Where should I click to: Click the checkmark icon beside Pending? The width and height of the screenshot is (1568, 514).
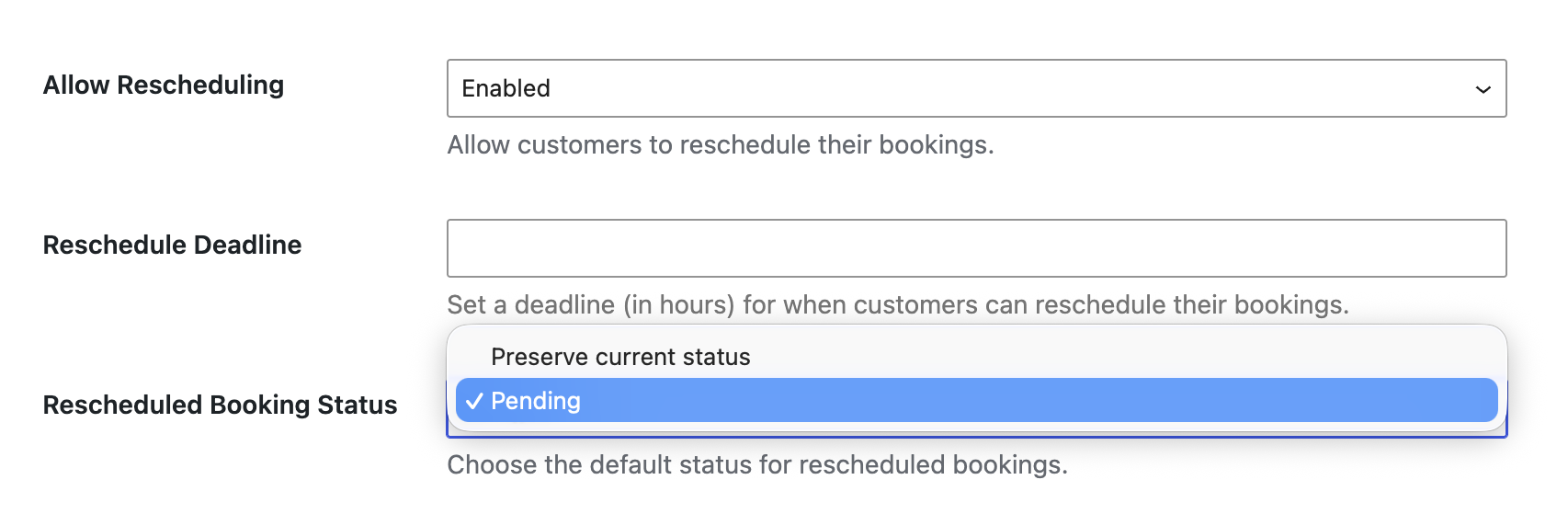tap(474, 401)
